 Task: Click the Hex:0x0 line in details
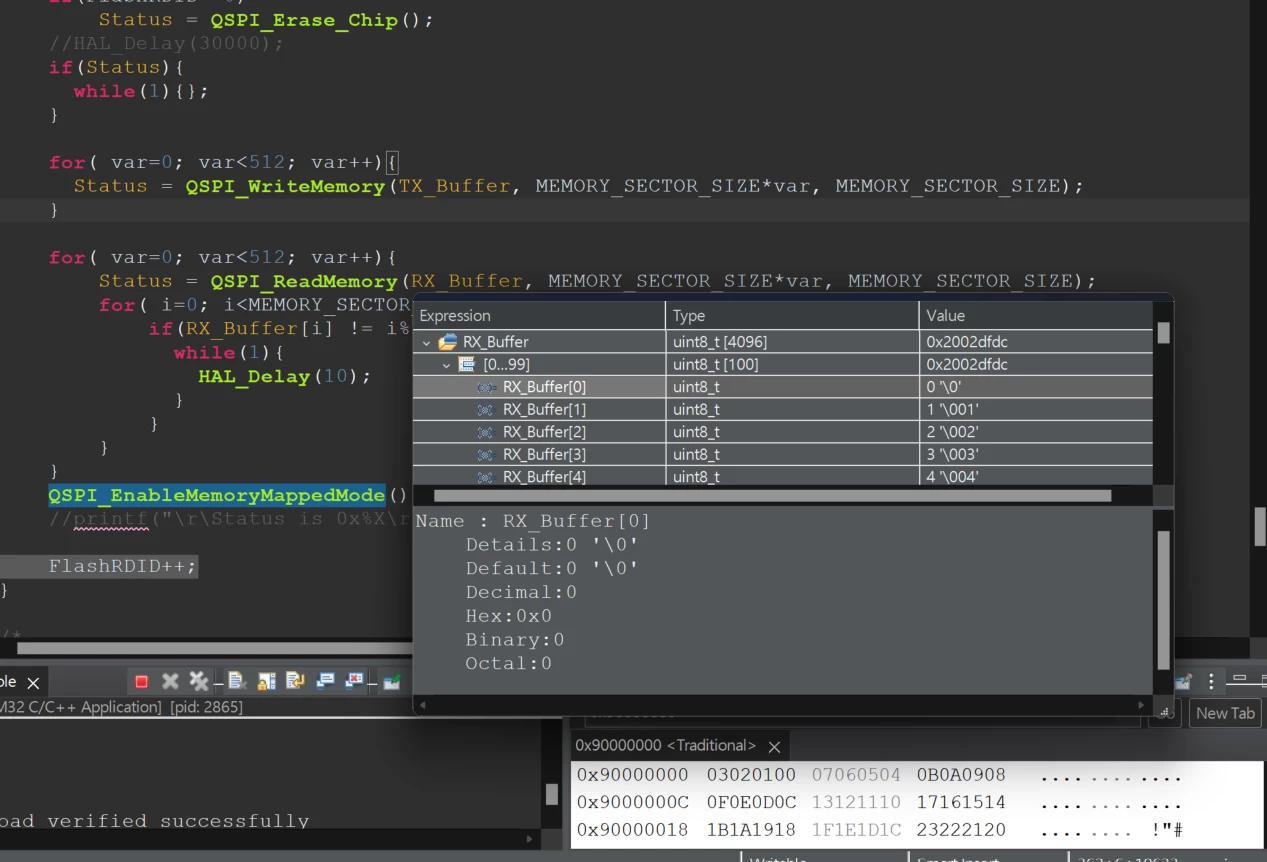click(508, 616)
